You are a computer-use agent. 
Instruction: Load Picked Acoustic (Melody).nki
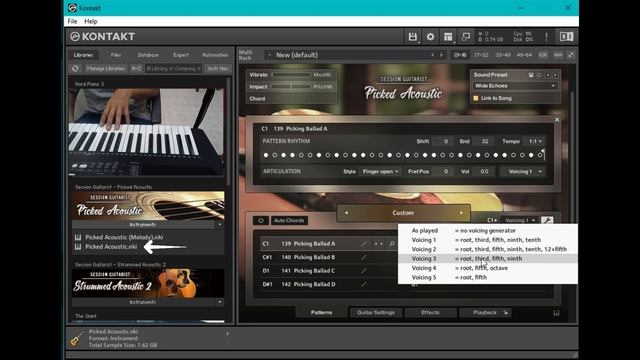coord(124,237)
